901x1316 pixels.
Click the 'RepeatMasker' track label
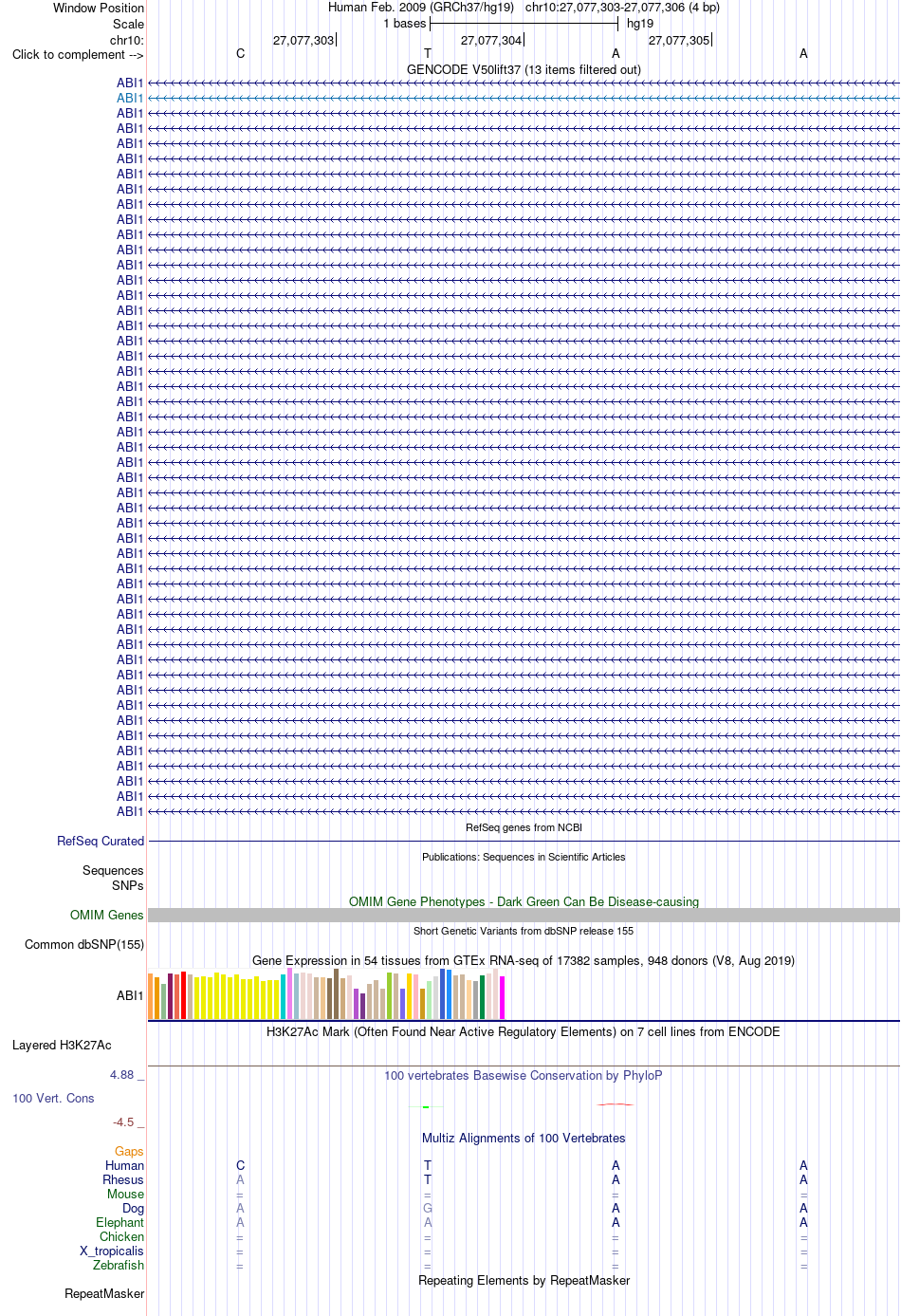pyautogui.click(x=104, y=1293)
